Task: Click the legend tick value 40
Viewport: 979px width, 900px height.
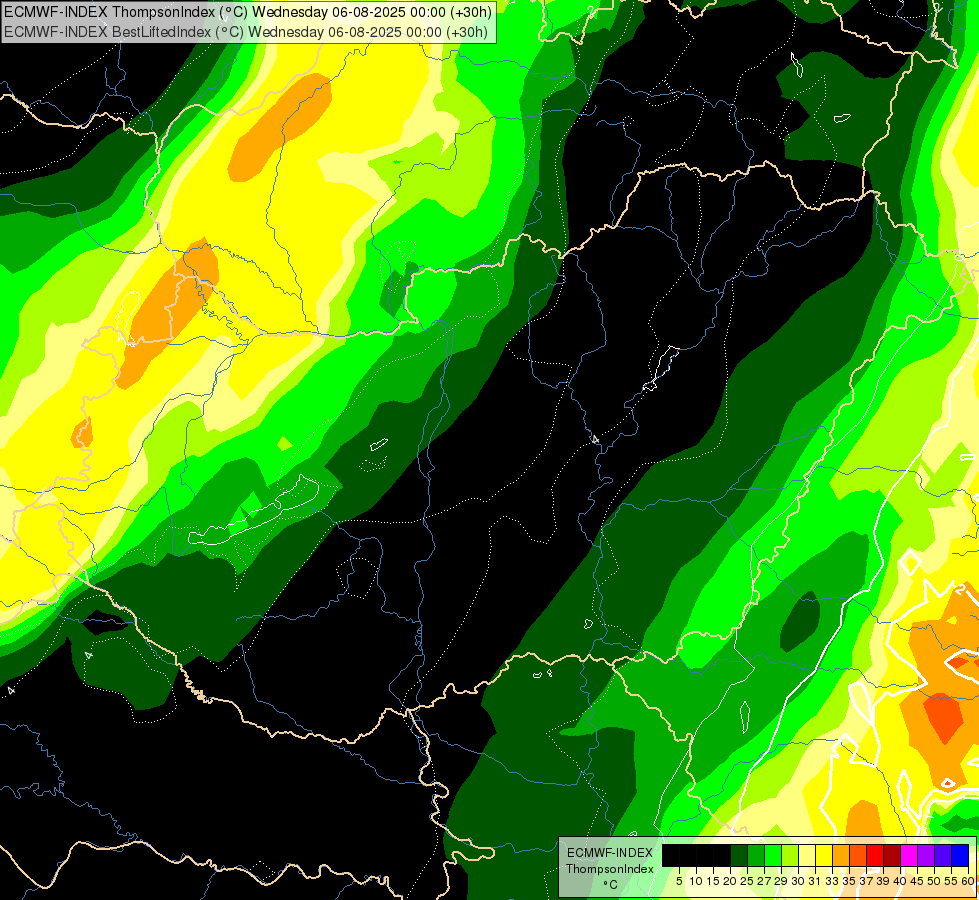Action: (900, 881)
